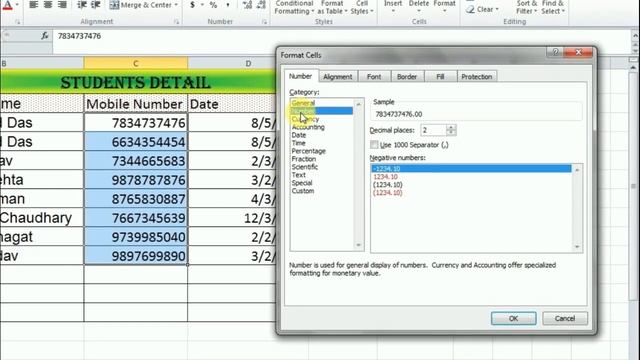Image resolution: width=640 pixels, height=360 pixels.
Task: Apply accounting dollar number format
Action: pyautogui.click(x=192, y=4)
